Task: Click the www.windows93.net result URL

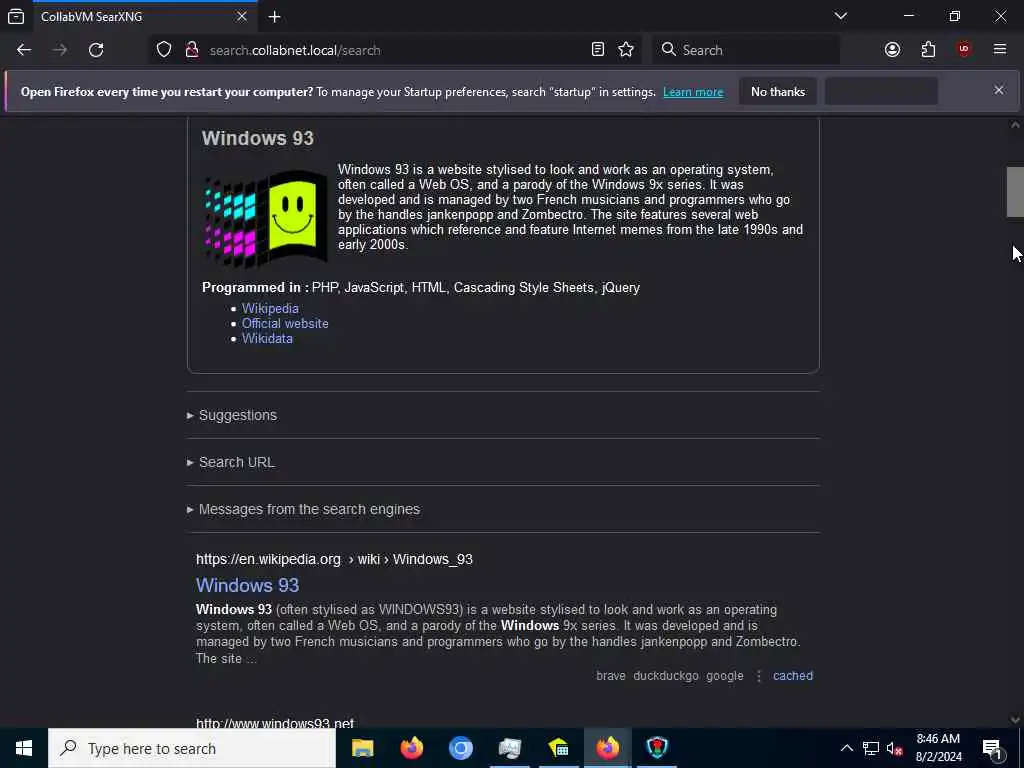Action: pyautogui.click(x=275, y=722)
